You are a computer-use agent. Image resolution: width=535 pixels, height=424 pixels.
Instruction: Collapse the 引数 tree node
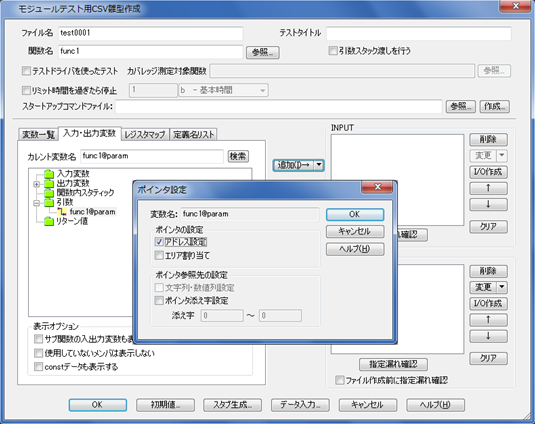tap(37, 203)
